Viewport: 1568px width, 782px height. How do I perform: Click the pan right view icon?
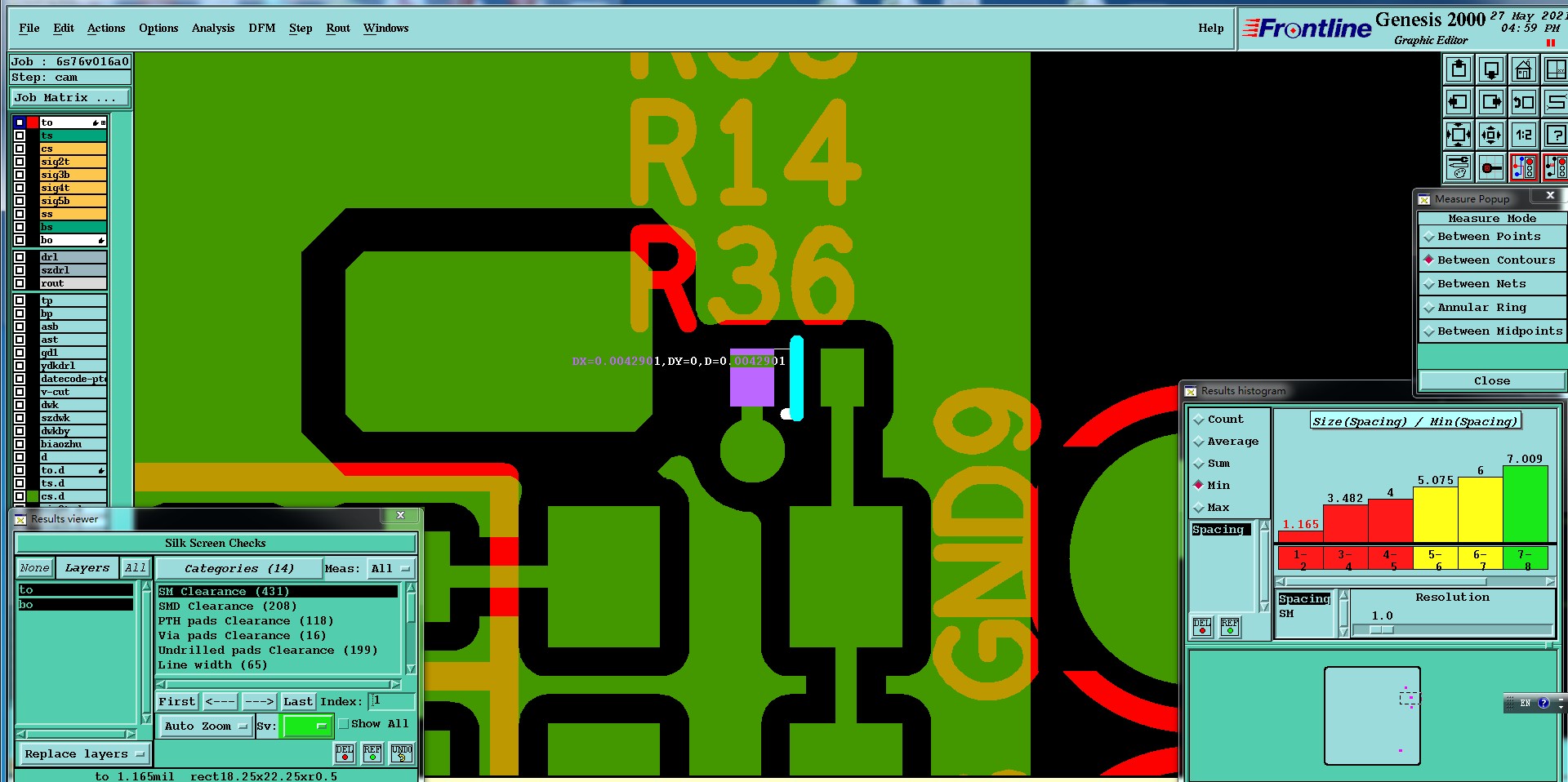tap(1491, 102)
